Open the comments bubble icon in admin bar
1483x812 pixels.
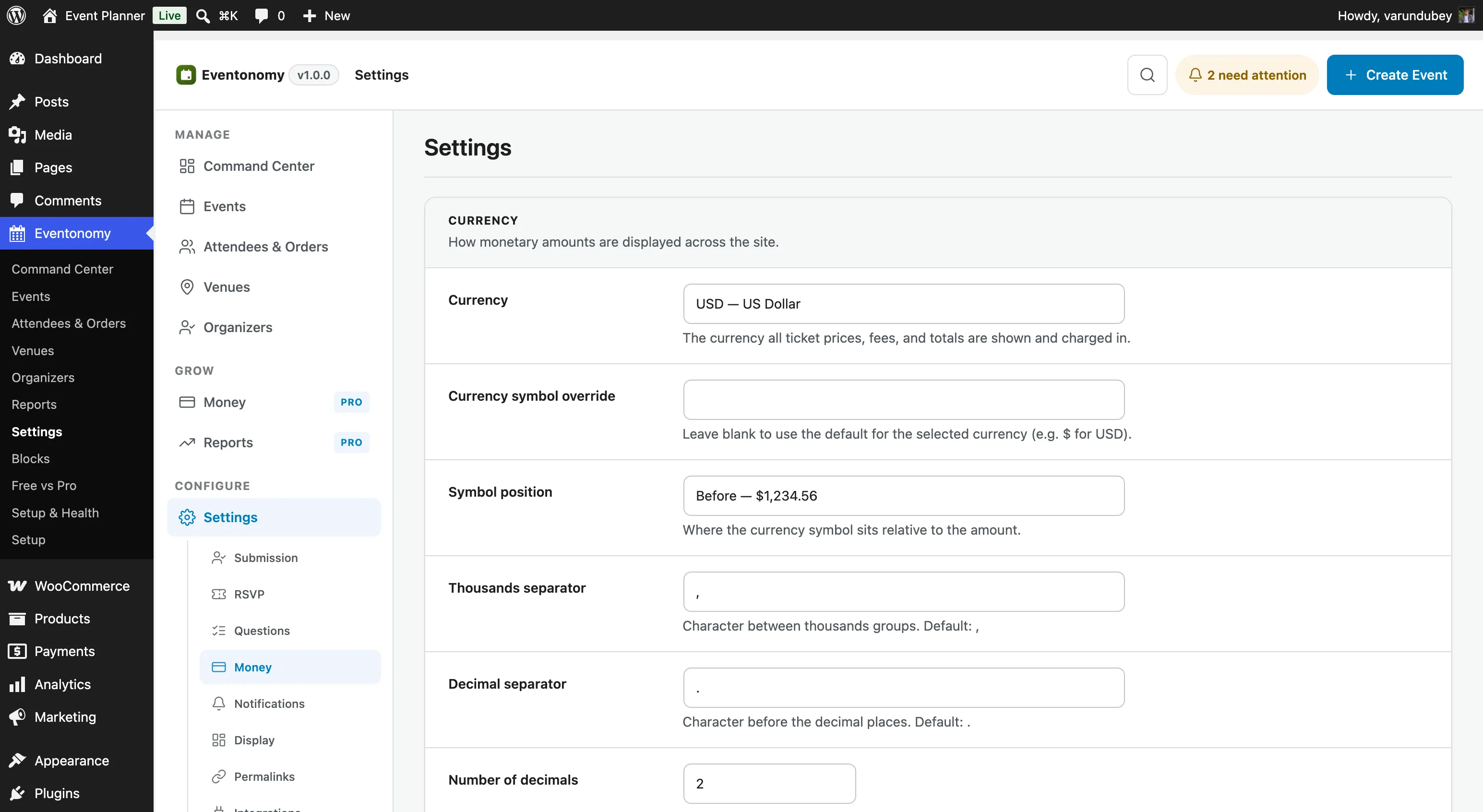point(262,15)
